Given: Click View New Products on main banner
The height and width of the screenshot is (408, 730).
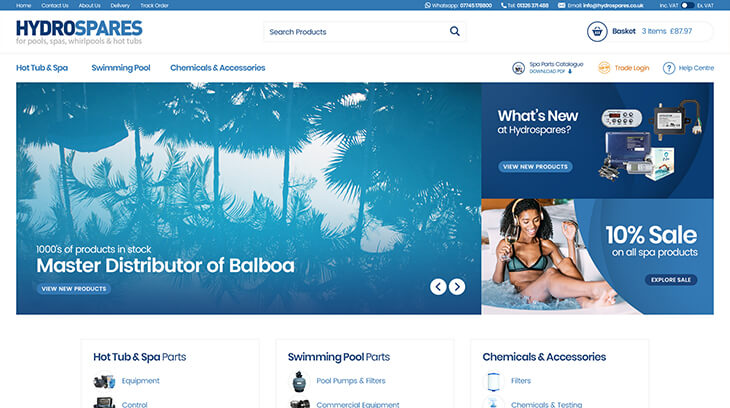Looking at the screenshot, I should (x=74, y=289).
